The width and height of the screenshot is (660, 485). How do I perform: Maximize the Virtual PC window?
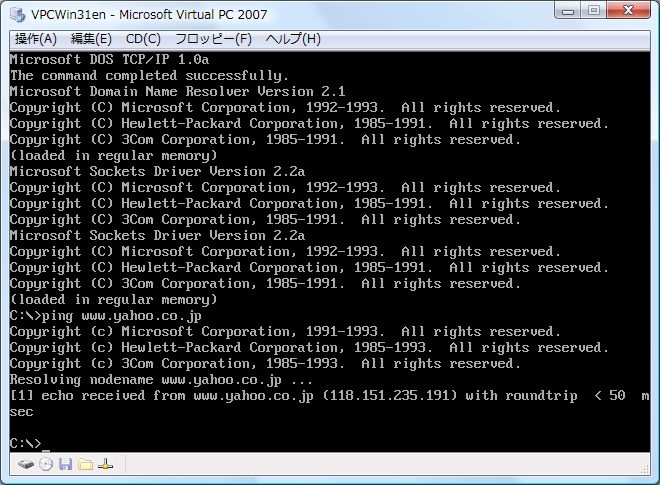[593, 11]
